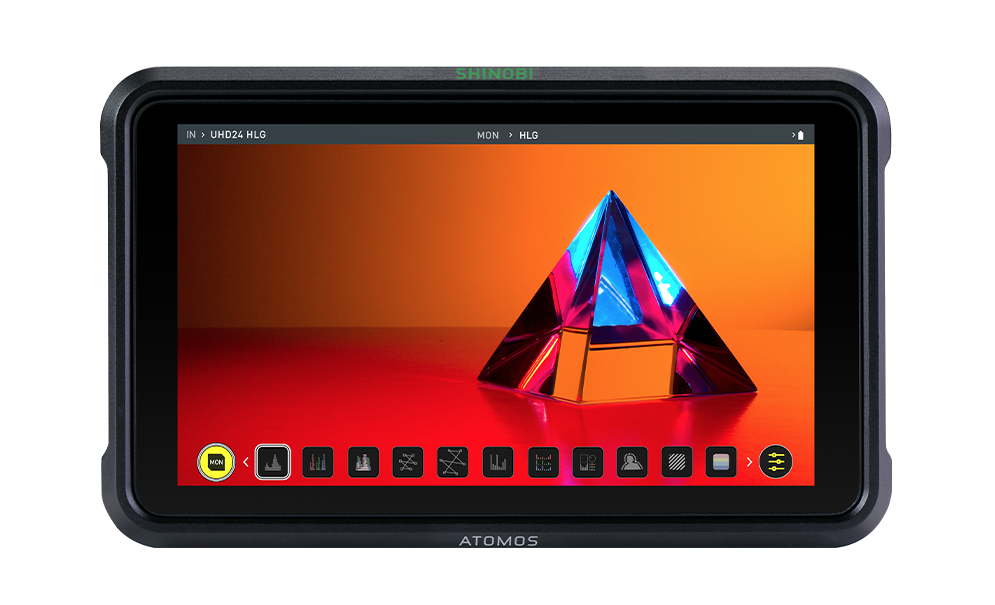Expand the battery status indicator
Image resolution: width=995 pixels, height=605 pixels.
click(797, 135)
